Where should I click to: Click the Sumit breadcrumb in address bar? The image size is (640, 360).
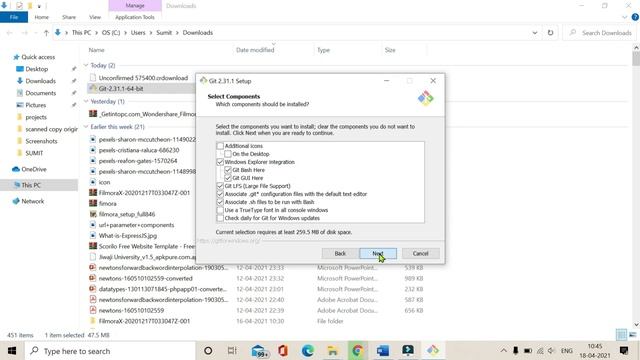(x=164, y=33)
